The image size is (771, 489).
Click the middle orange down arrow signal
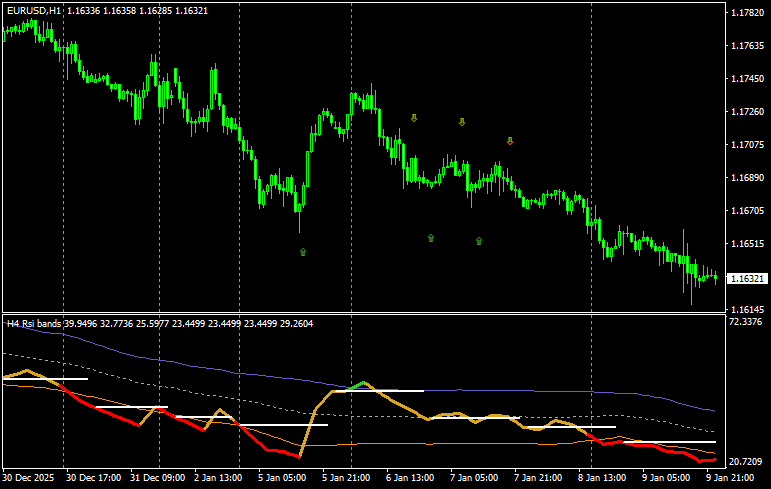[462, 122]
